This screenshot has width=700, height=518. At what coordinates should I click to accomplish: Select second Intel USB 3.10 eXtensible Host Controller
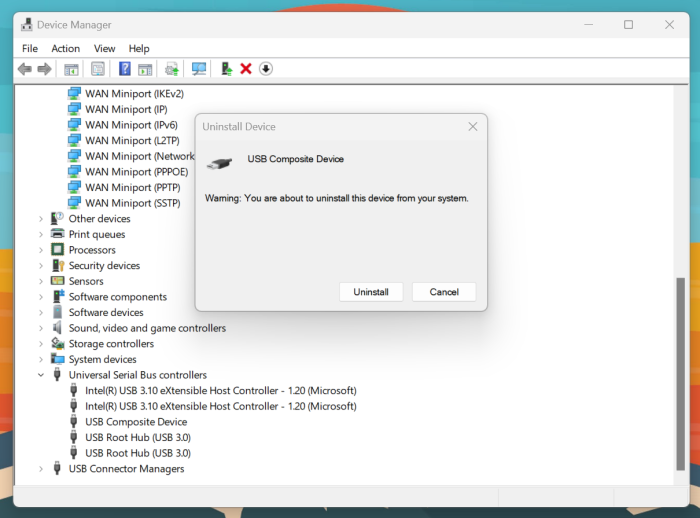pos(221,406)
